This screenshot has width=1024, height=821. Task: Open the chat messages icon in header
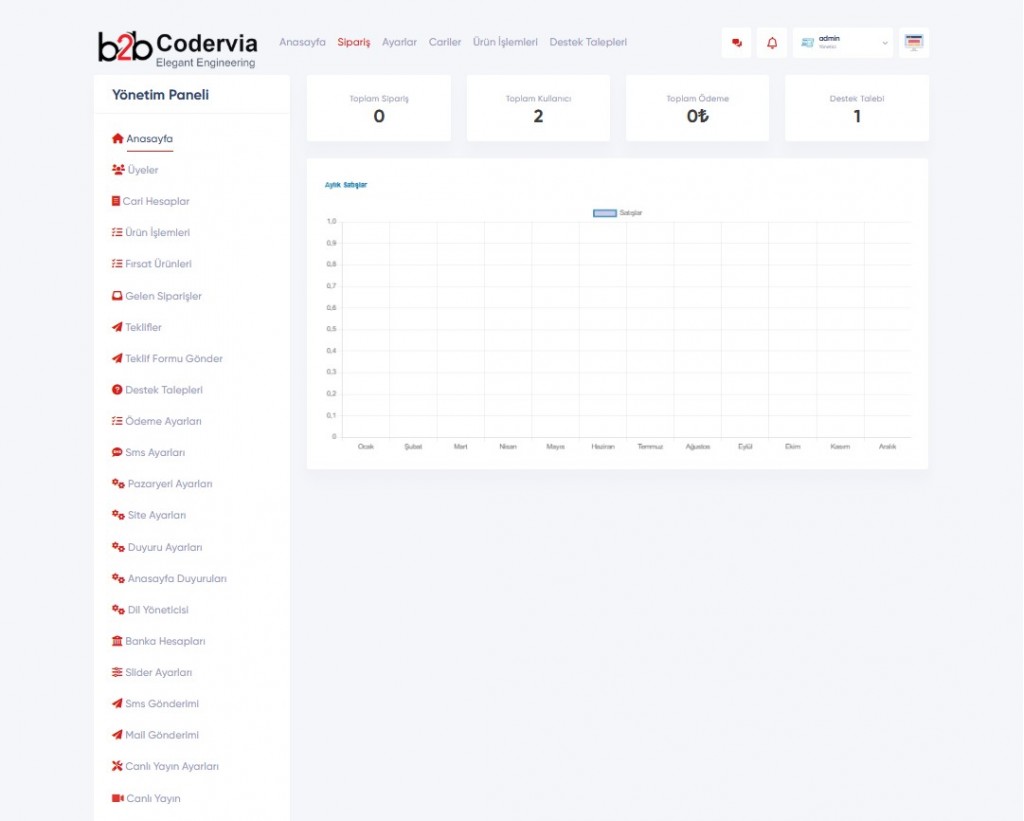click(737, 43)
